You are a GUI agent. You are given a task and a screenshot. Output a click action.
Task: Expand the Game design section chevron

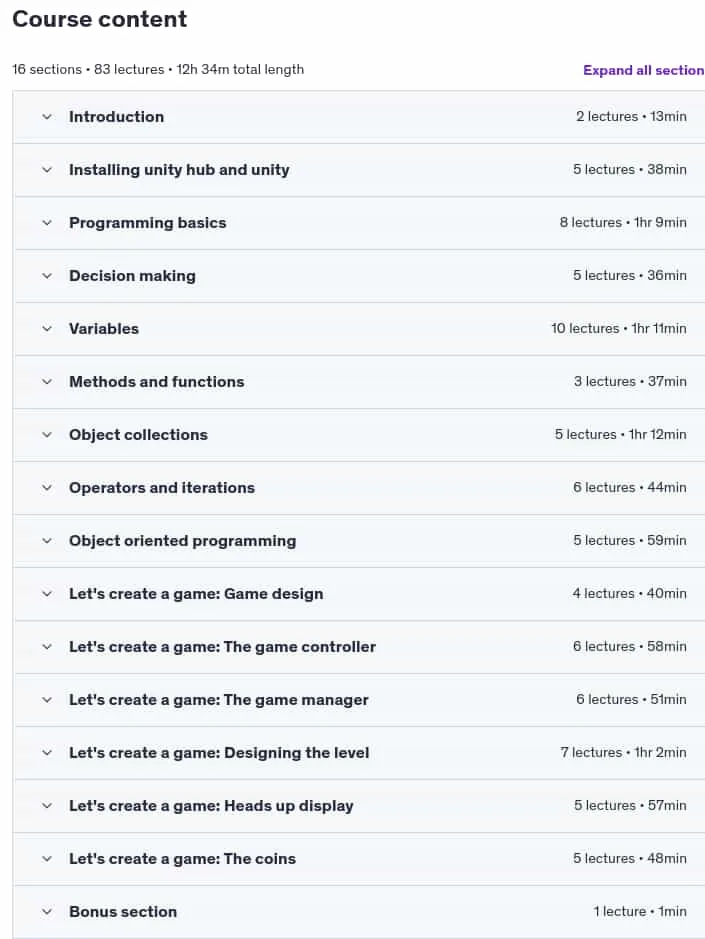coord(47,594)
